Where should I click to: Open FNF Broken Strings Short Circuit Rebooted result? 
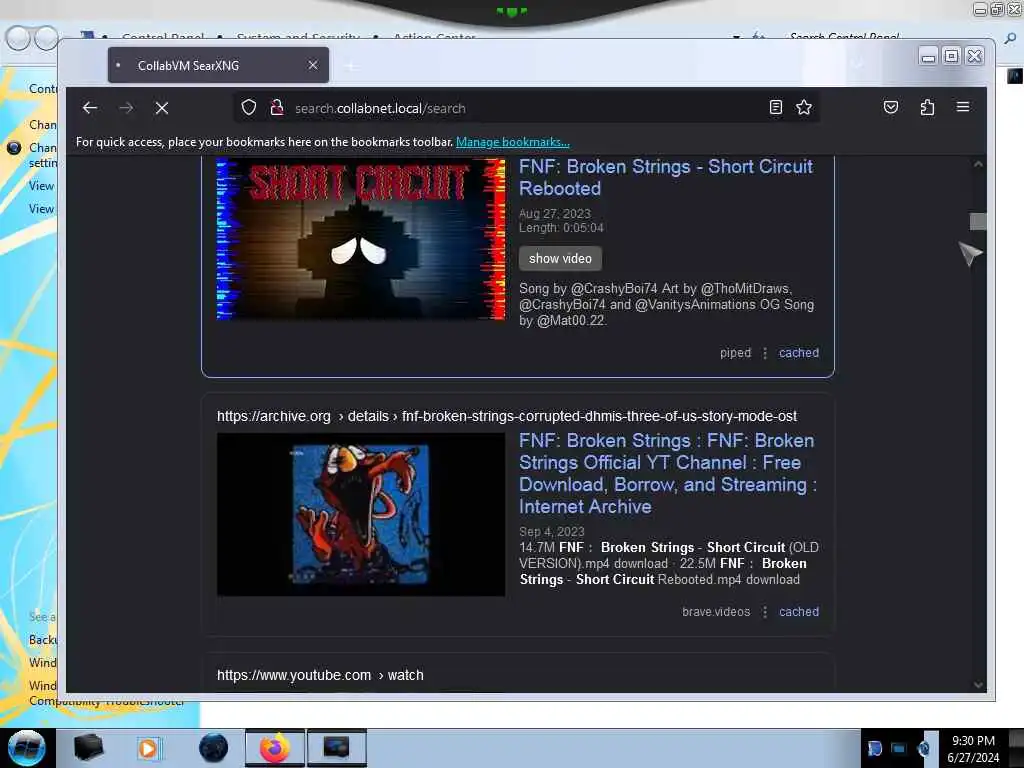[x=665, y=177]
